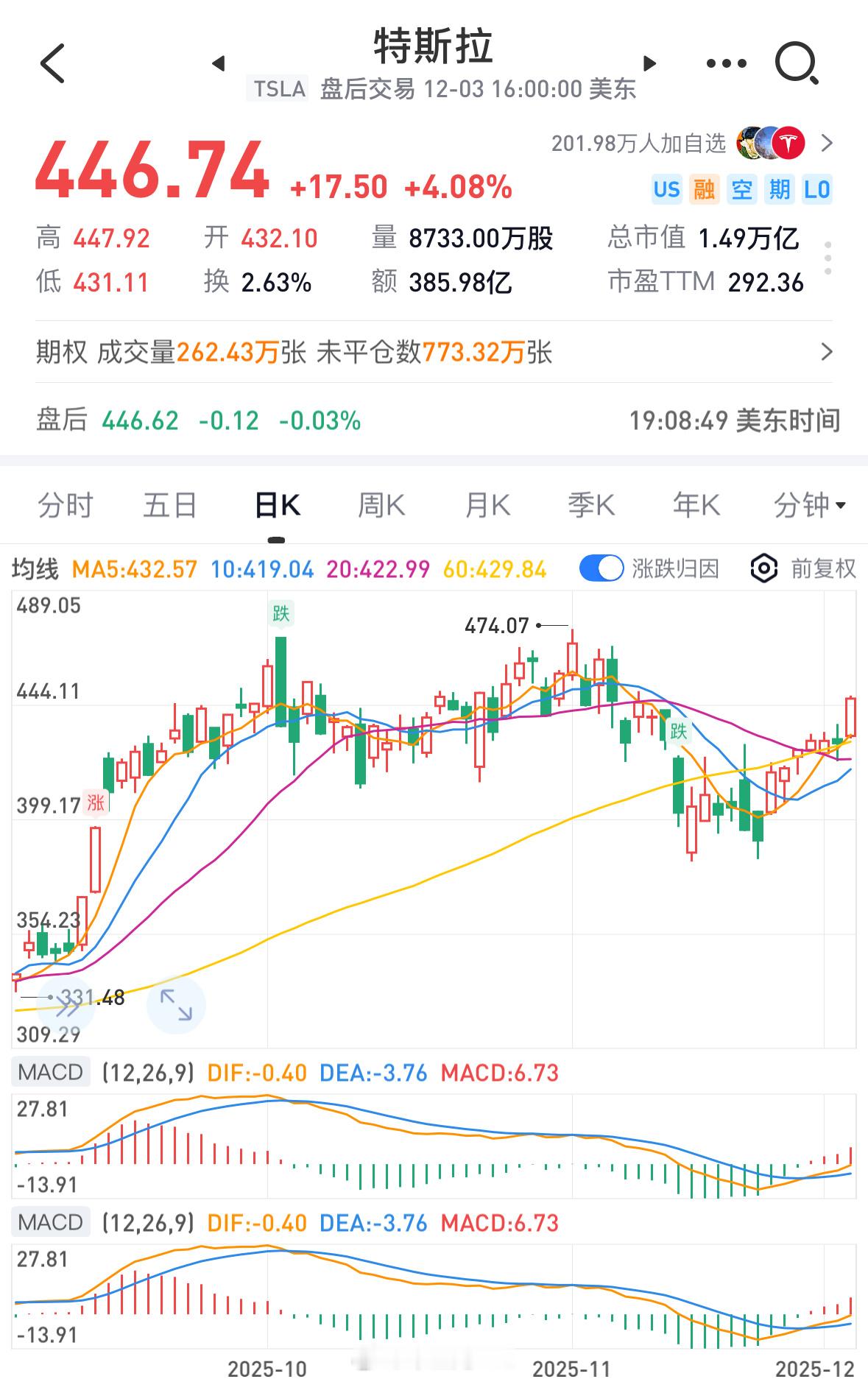Select the 月K chart tab
This screenshot has height=1379, width=868.
pyautogui.click(x=487, y=506)
